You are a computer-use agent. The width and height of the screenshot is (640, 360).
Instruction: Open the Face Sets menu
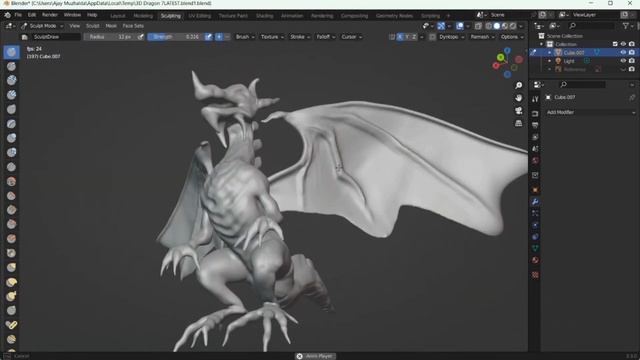(x=133, y=26)
